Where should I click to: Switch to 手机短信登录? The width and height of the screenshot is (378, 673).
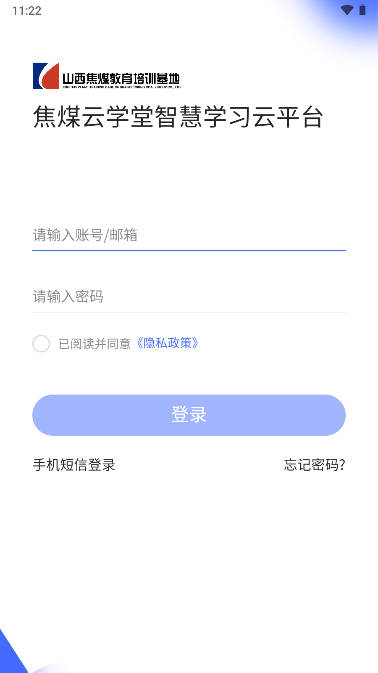[74, 465]
